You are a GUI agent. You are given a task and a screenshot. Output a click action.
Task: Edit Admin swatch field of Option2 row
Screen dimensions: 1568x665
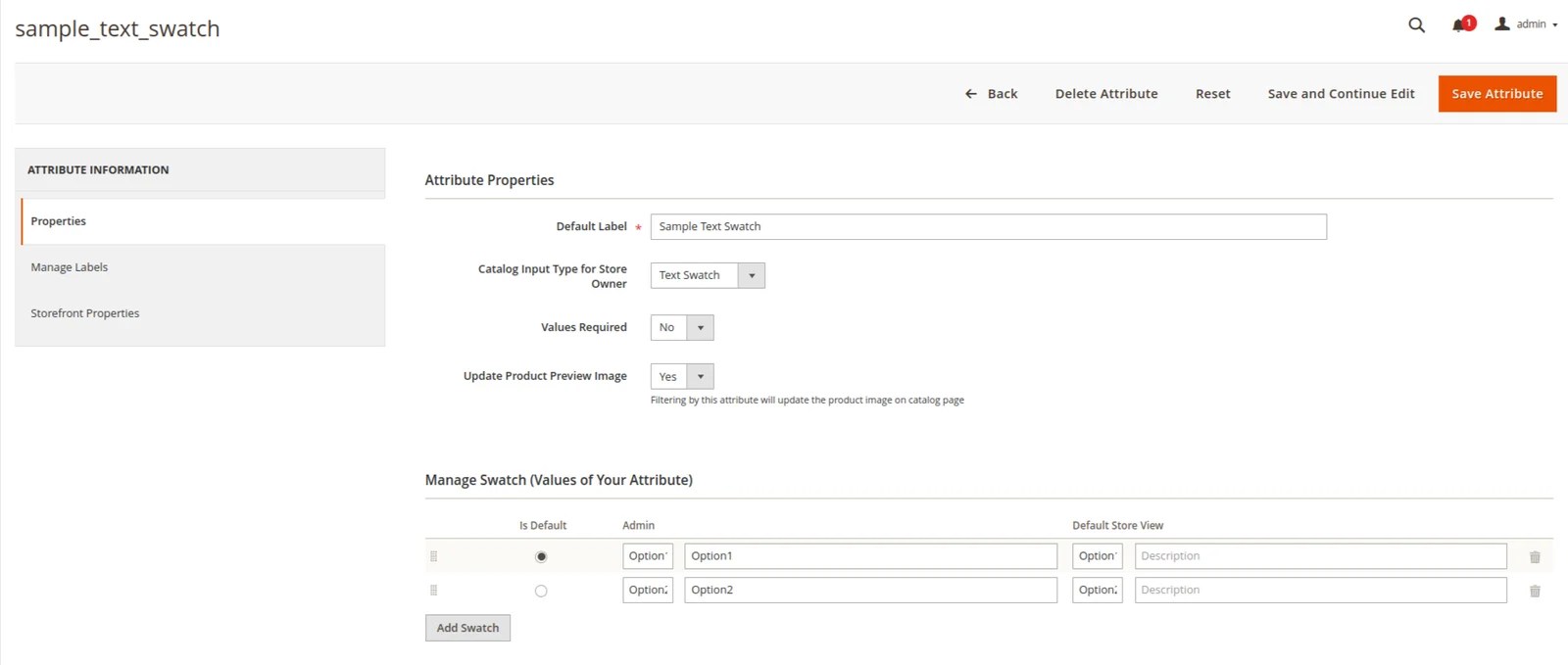(x=648, y=591)
